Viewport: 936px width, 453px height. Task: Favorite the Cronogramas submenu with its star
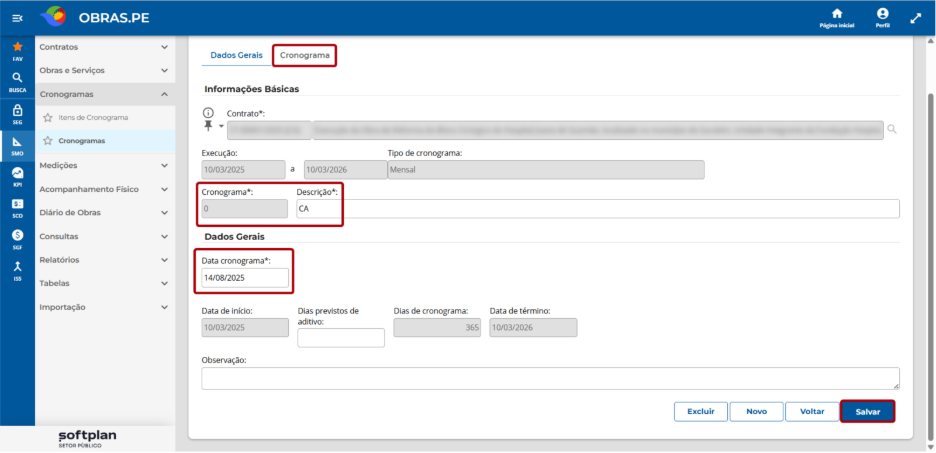tap(48, 141)
